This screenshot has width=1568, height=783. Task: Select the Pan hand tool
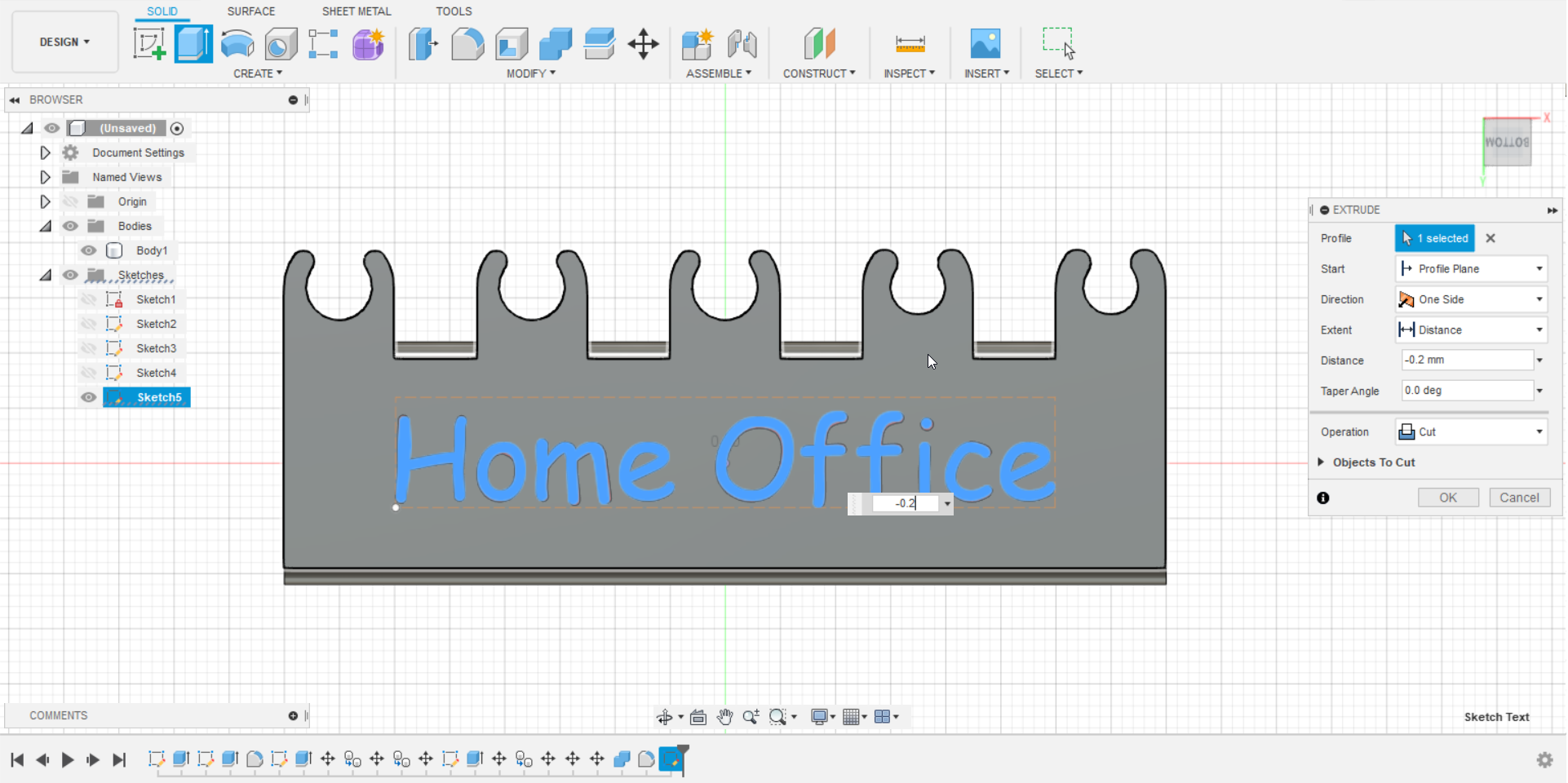(724, 717)
